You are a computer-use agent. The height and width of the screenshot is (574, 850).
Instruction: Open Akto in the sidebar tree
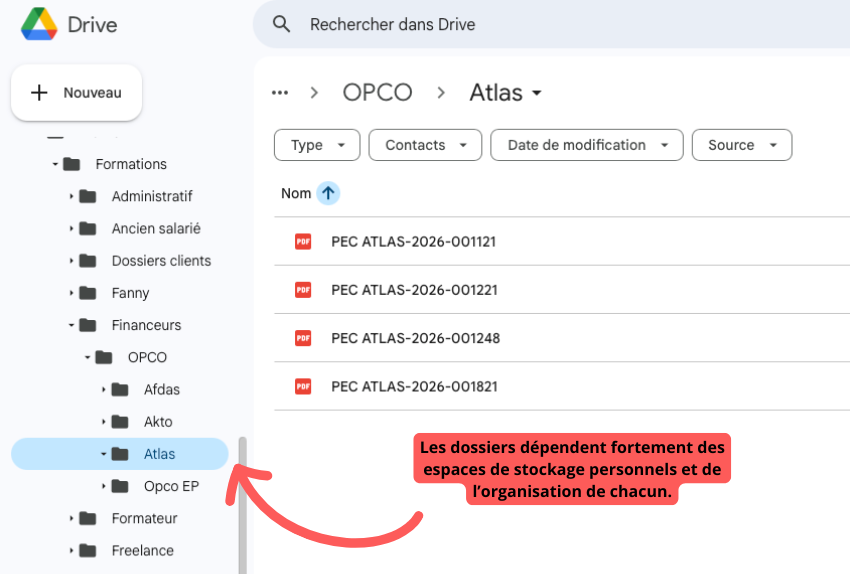click(x=158, y=422)
